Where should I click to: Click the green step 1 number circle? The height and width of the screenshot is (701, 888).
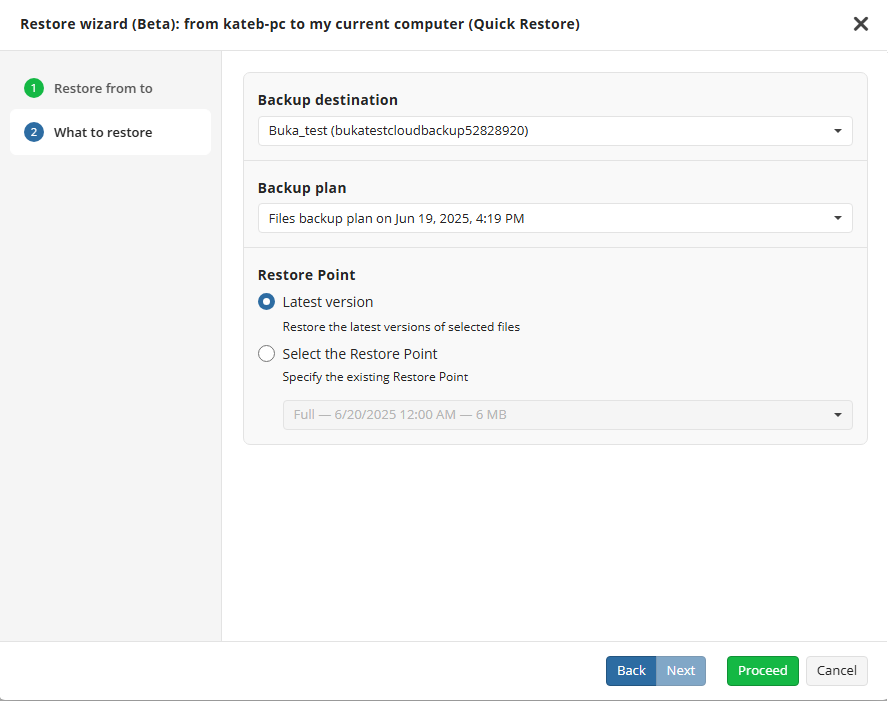pos(34,88)
